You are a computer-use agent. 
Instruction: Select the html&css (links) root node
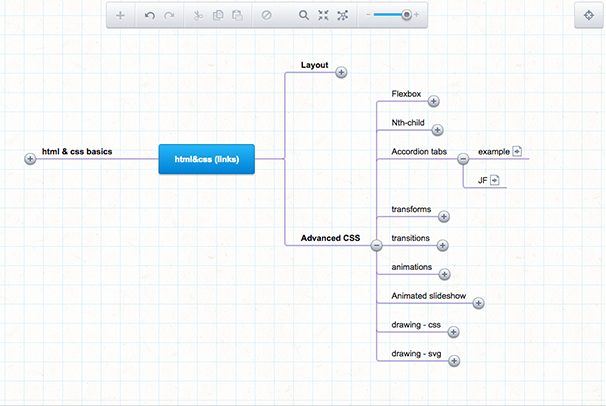(207, 158)
